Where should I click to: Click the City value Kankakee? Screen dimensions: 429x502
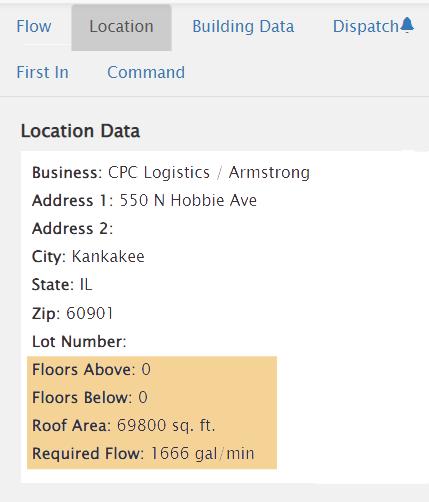(108, 257)
